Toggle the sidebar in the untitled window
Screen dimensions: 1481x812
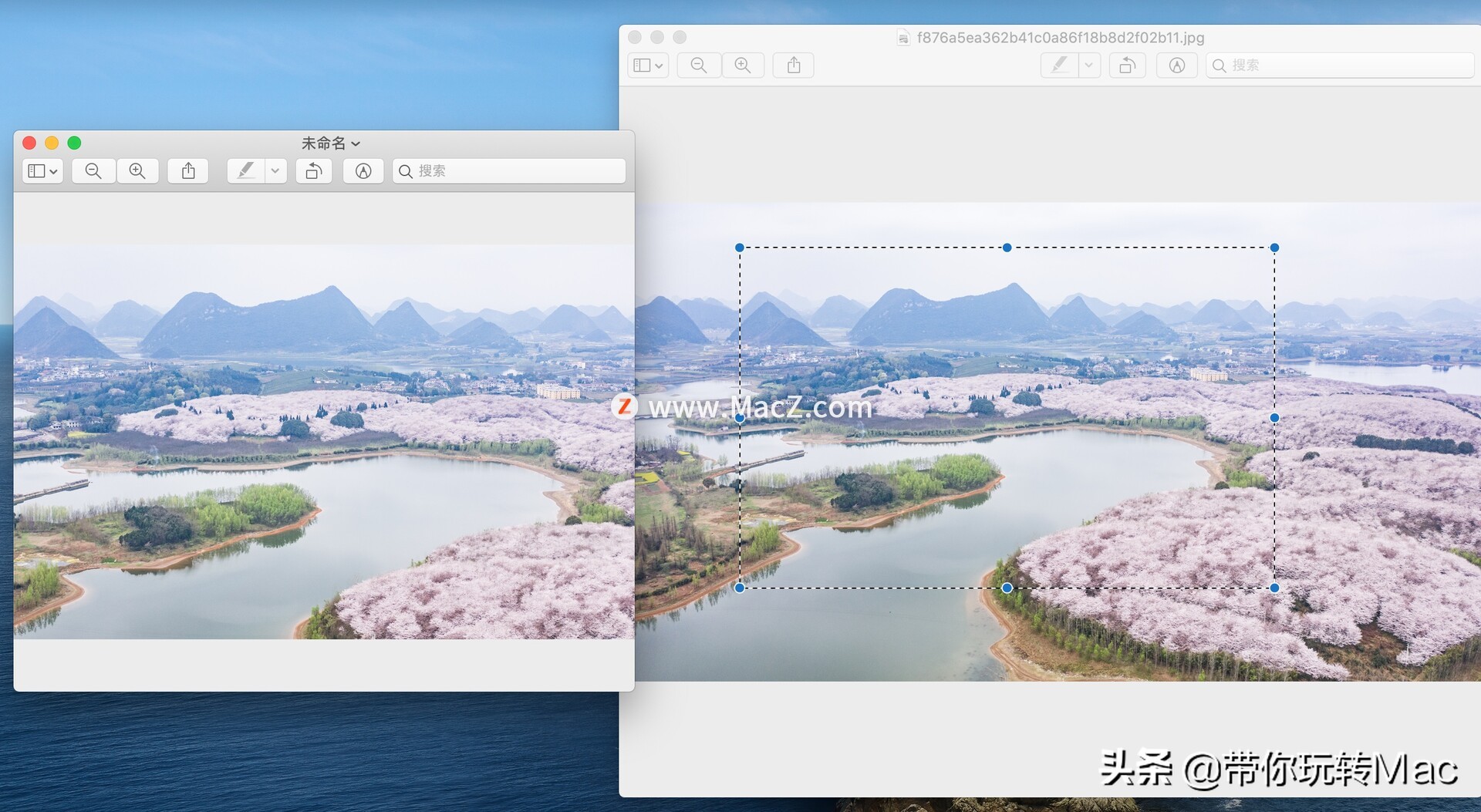click(x=37, y=170)
